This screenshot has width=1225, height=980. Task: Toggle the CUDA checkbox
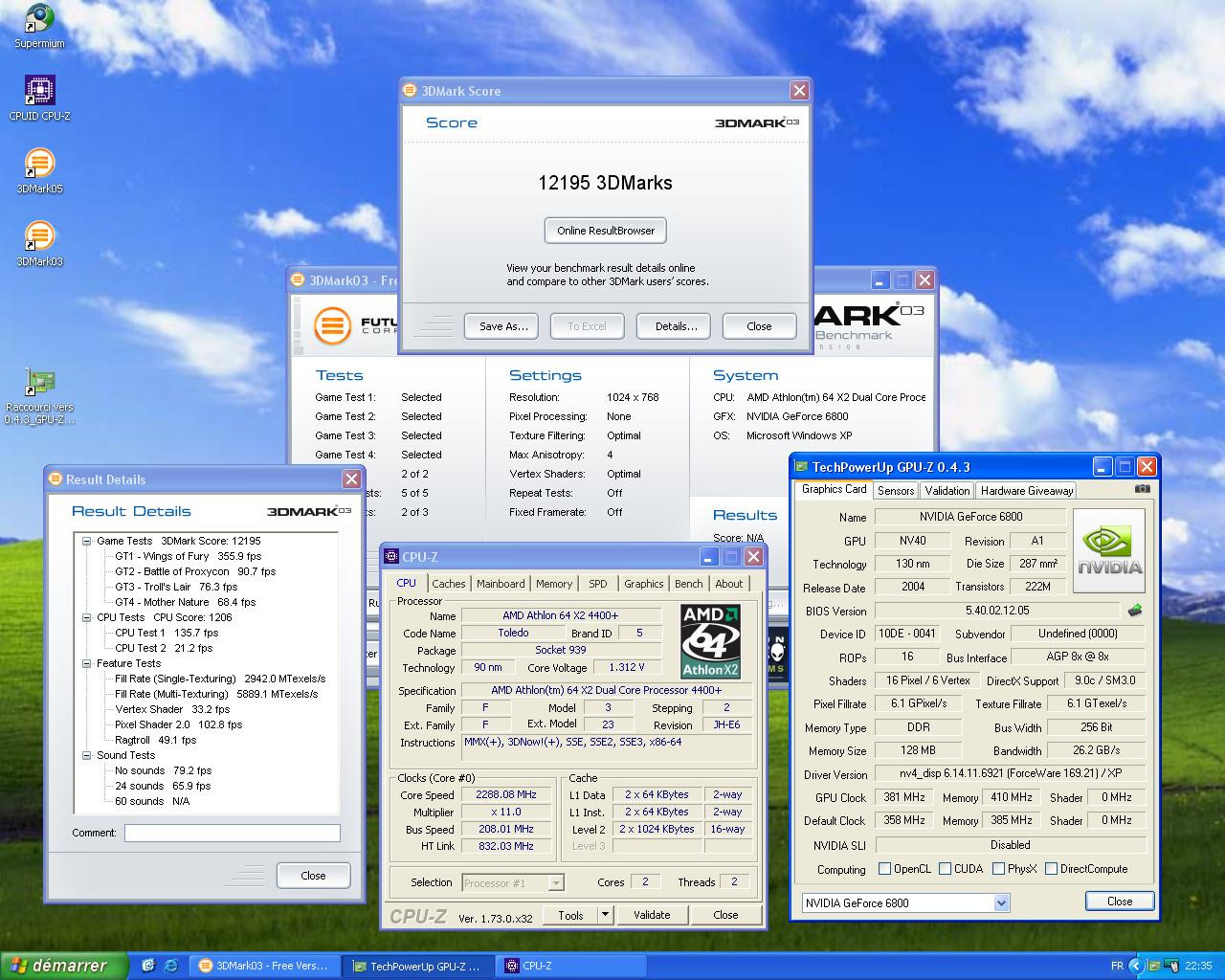click(x=946, y=869)
